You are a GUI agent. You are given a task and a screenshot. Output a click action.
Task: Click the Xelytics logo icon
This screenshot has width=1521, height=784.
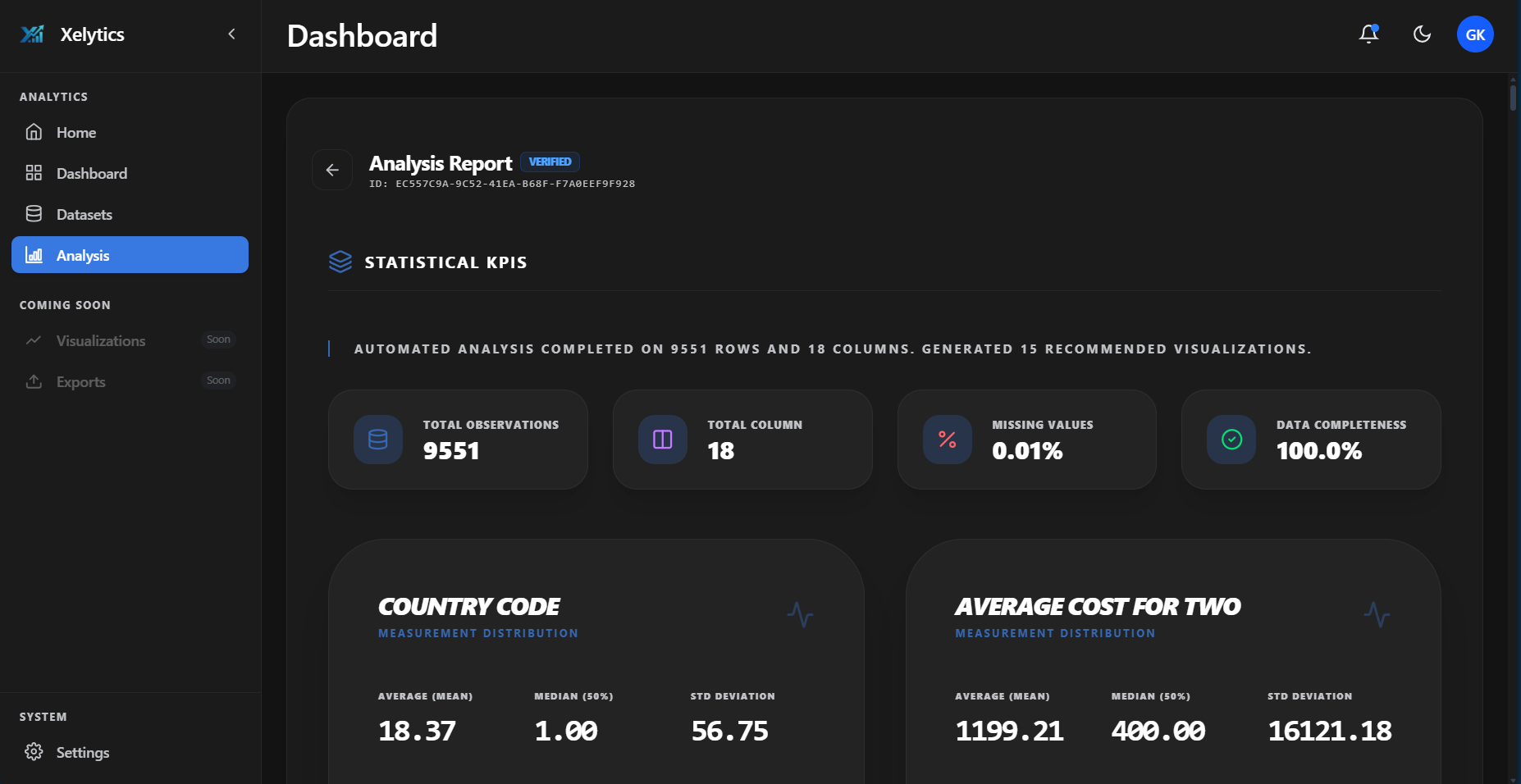[31, 34]
